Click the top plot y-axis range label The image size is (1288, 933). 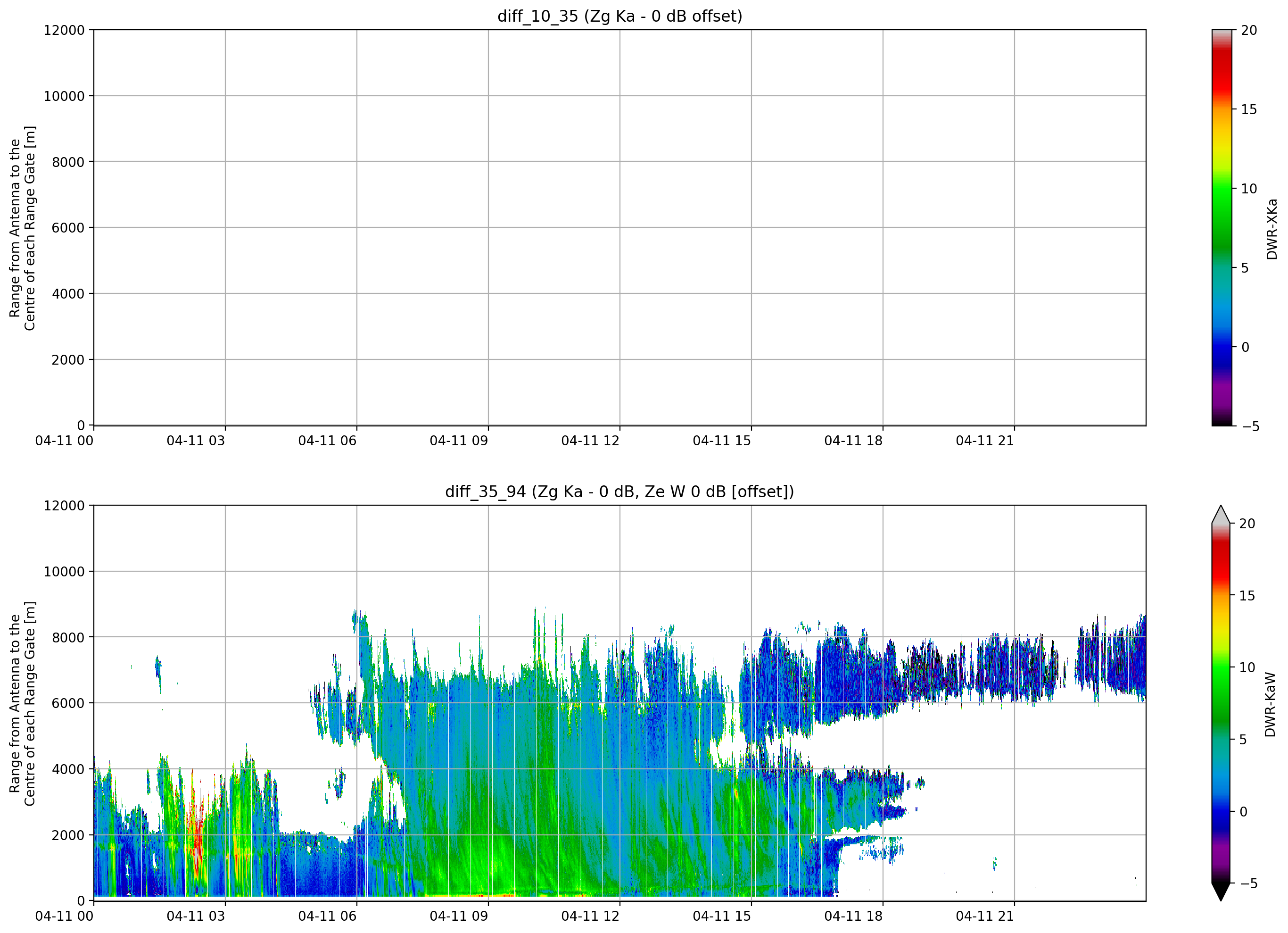coord(22,228)
